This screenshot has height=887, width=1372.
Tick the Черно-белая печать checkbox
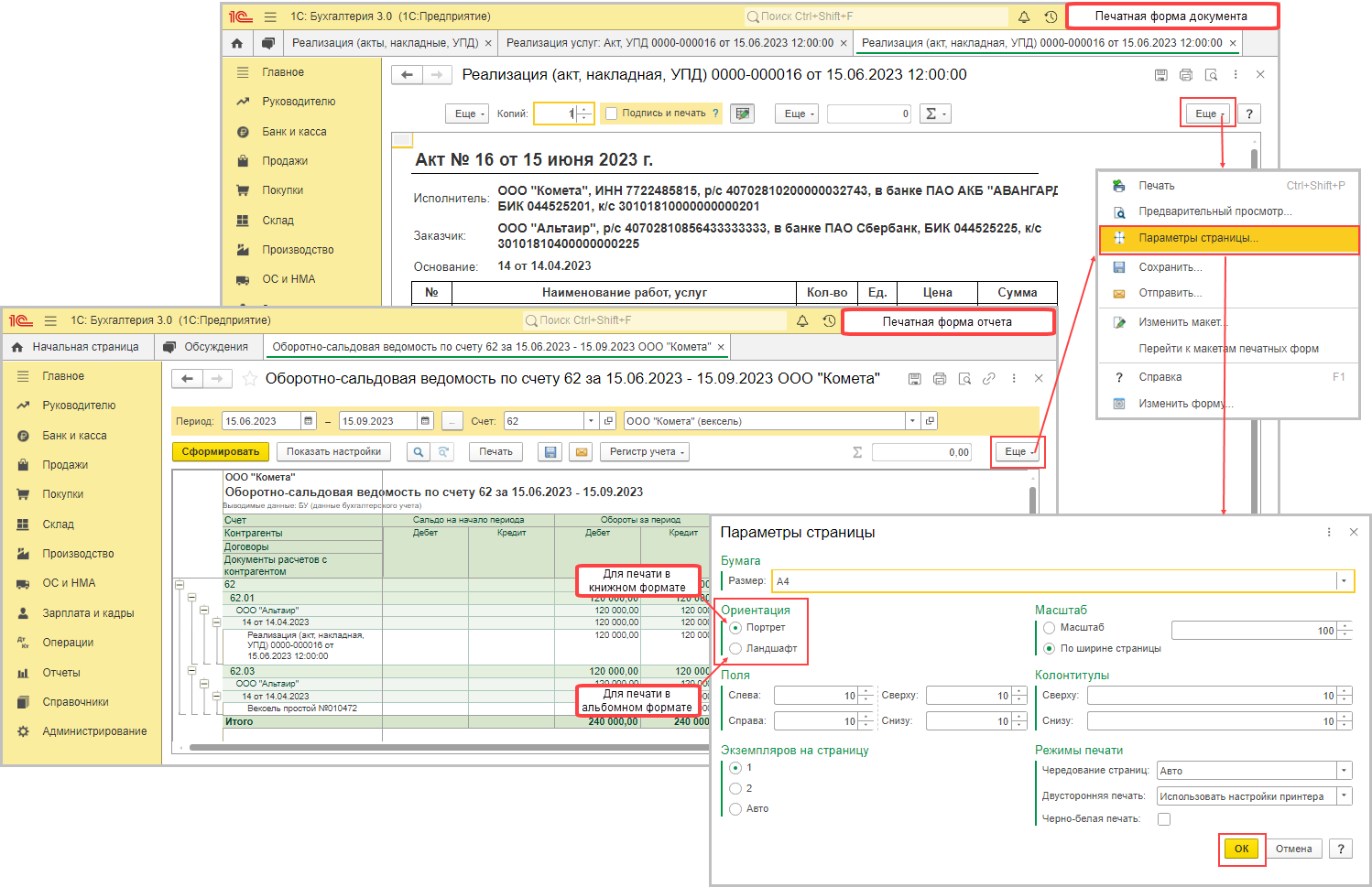[x=1164, y=819]
